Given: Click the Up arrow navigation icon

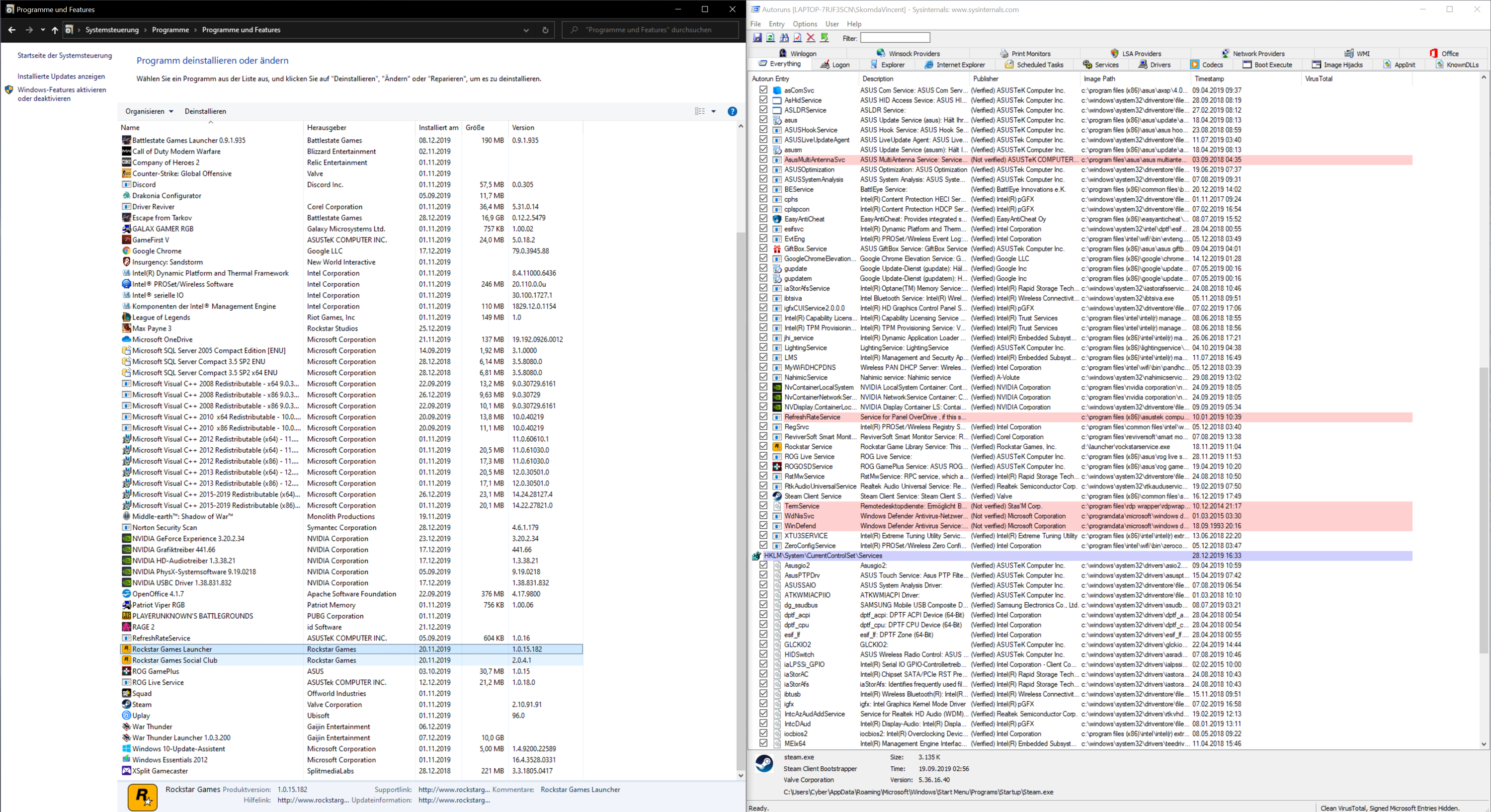Looking at the screenshot, I should (55, 30).
